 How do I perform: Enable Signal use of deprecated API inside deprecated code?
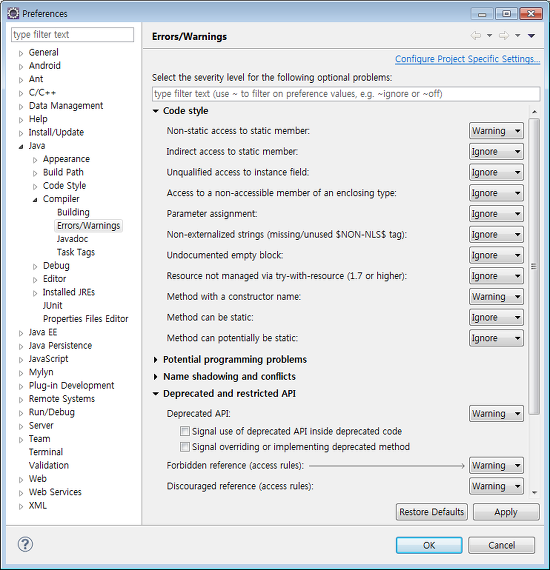pyautogui.click(x=185, y=431)
